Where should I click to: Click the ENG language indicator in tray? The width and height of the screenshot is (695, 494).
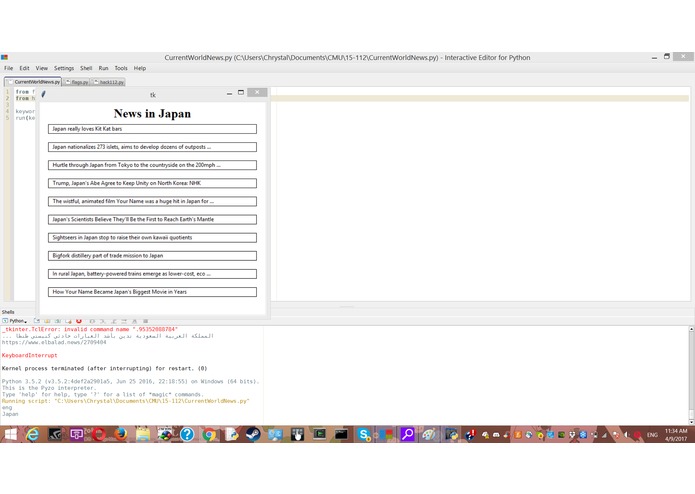point(652,435)
